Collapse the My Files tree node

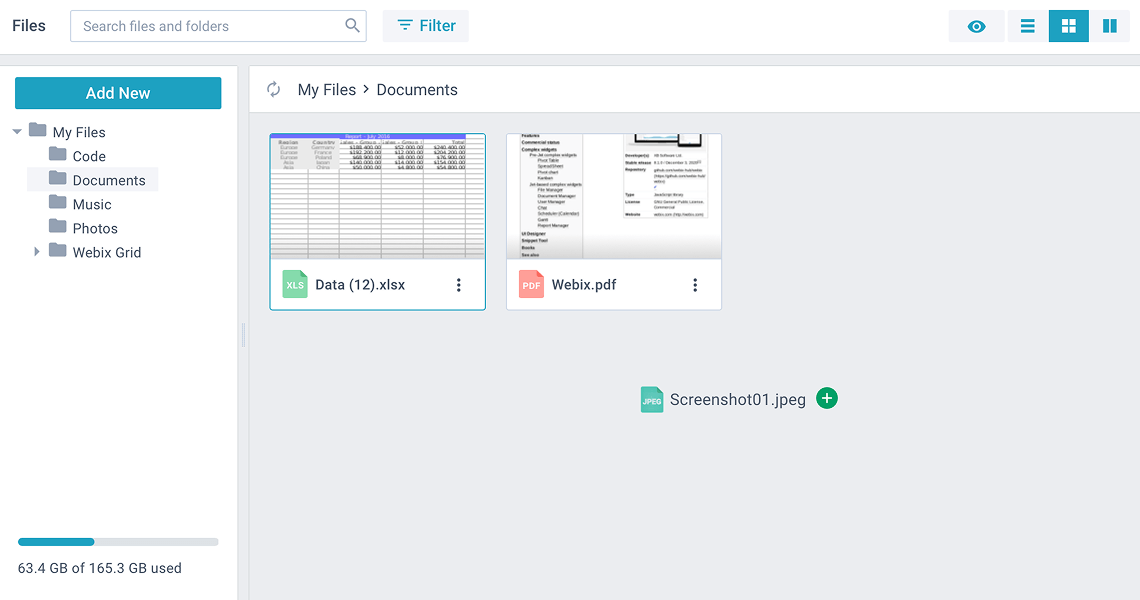tap(17, 132)
